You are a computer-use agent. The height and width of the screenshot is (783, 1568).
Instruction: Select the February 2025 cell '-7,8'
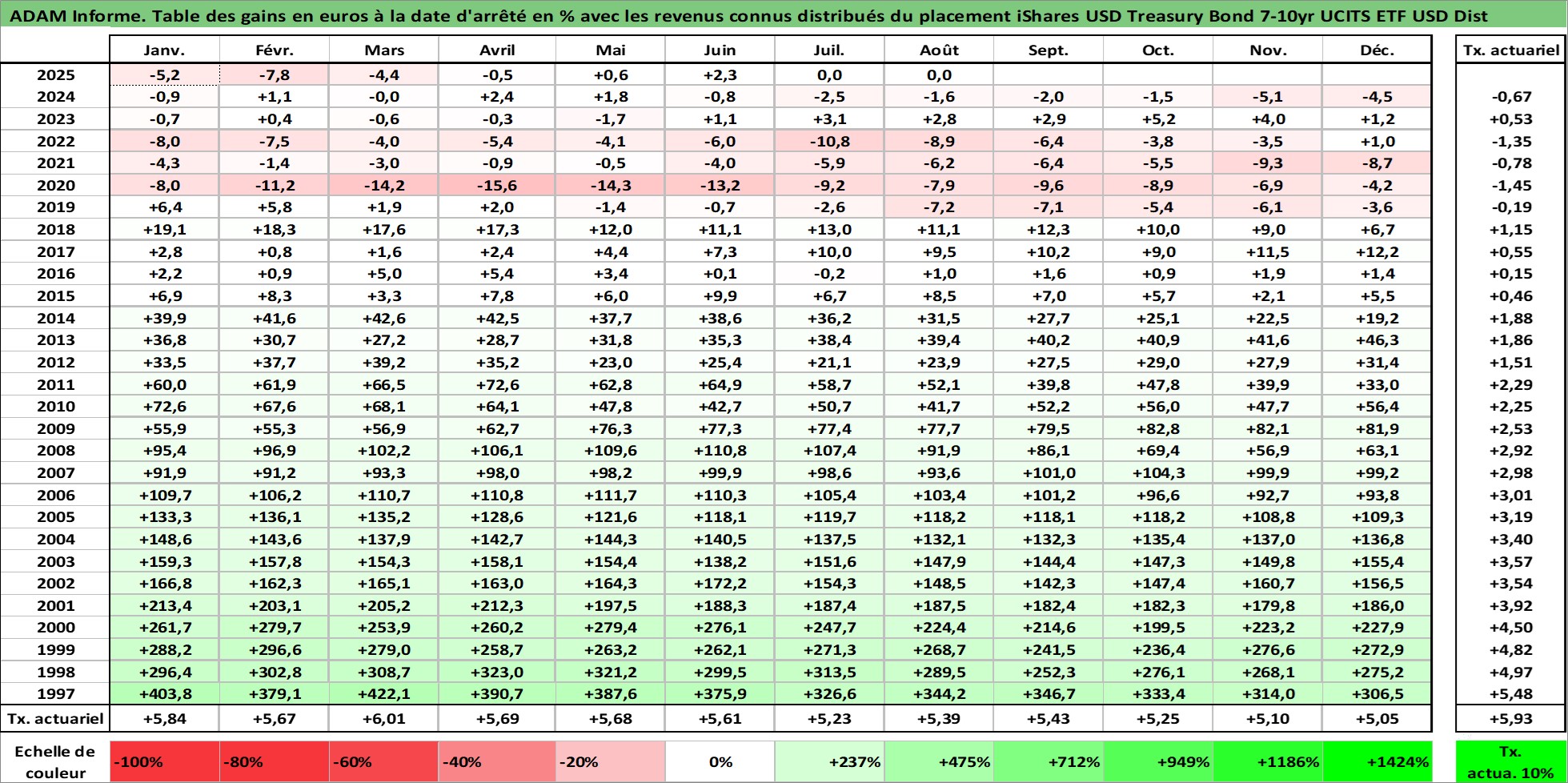(x=274, y=75)
